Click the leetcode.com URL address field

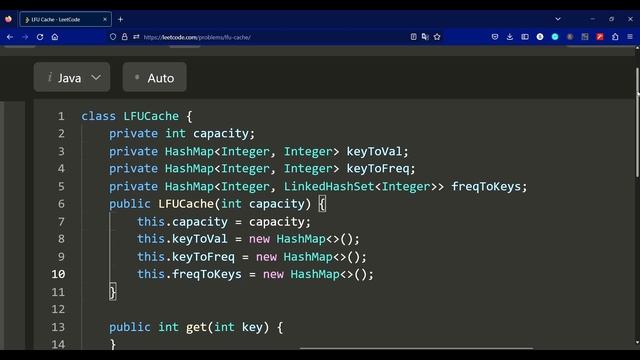click(x=197, y=37)
